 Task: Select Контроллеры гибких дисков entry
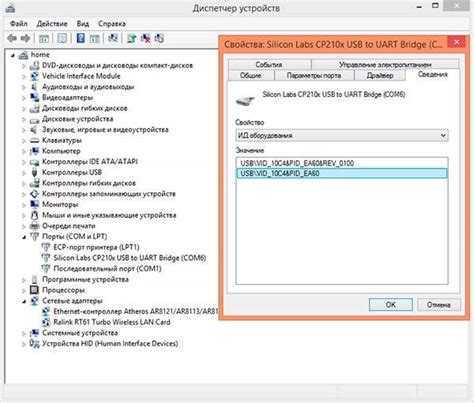pyautogui.click(x=89, y=183)
